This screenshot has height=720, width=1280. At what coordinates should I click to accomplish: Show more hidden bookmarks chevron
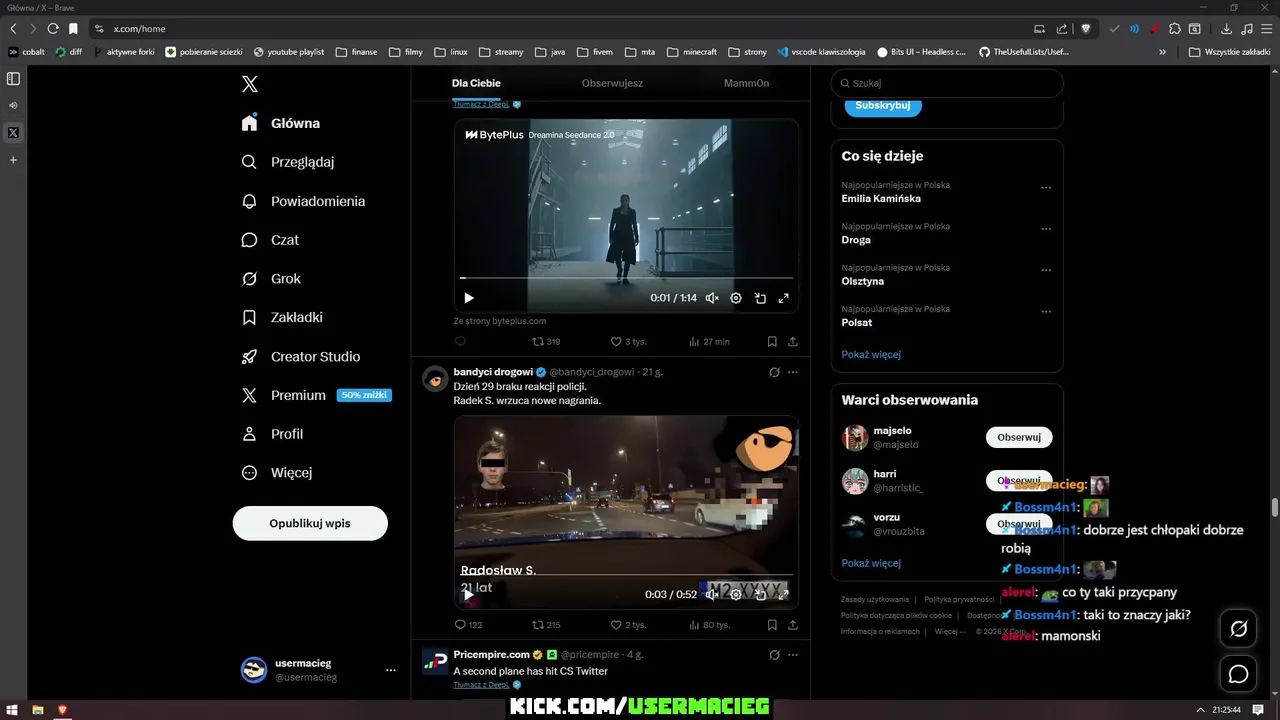(x=1162, y=52)
